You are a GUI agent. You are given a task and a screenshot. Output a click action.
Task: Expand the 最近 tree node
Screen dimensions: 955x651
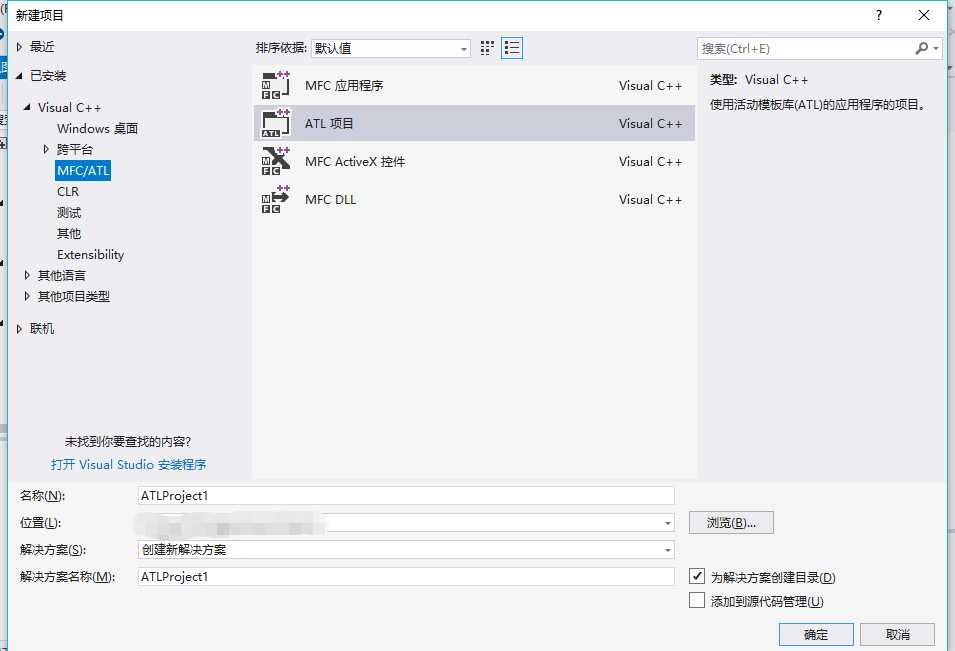coord(19,47)
